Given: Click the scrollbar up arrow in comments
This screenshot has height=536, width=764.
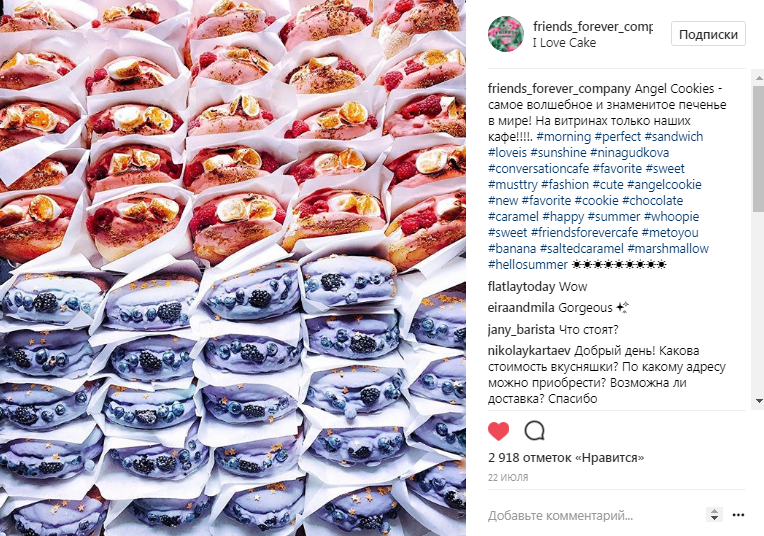Looking at the screenshot, I should 759,77.
